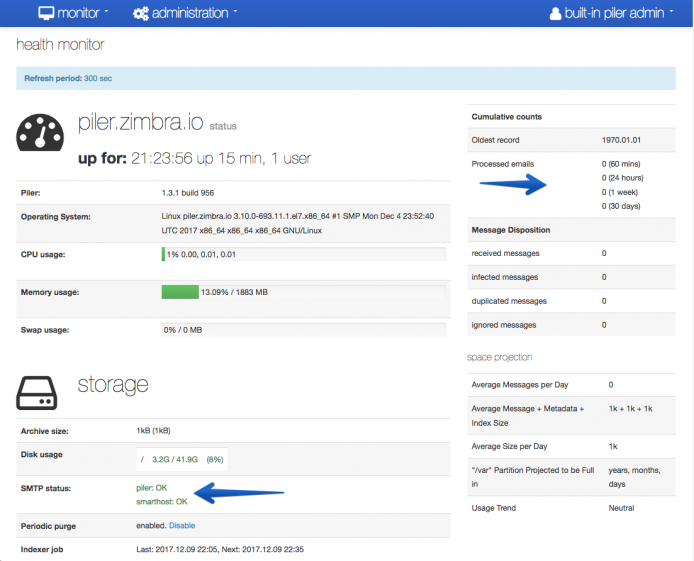Click the 'Average Size per Day' row

[571, 446]
